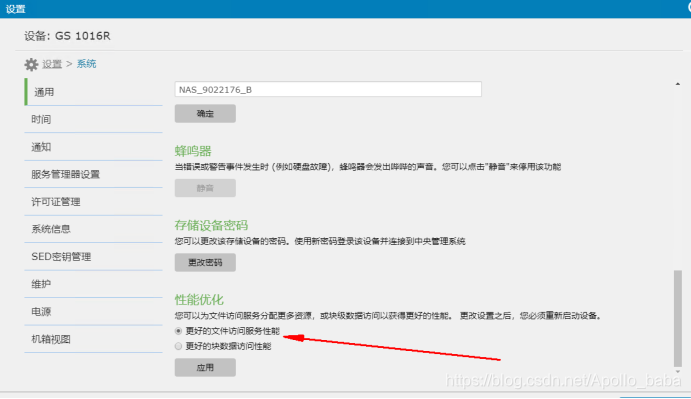The image size is (691, 399).
Task: Click the scrollbar up arrow
Action: tap(678, 84)
